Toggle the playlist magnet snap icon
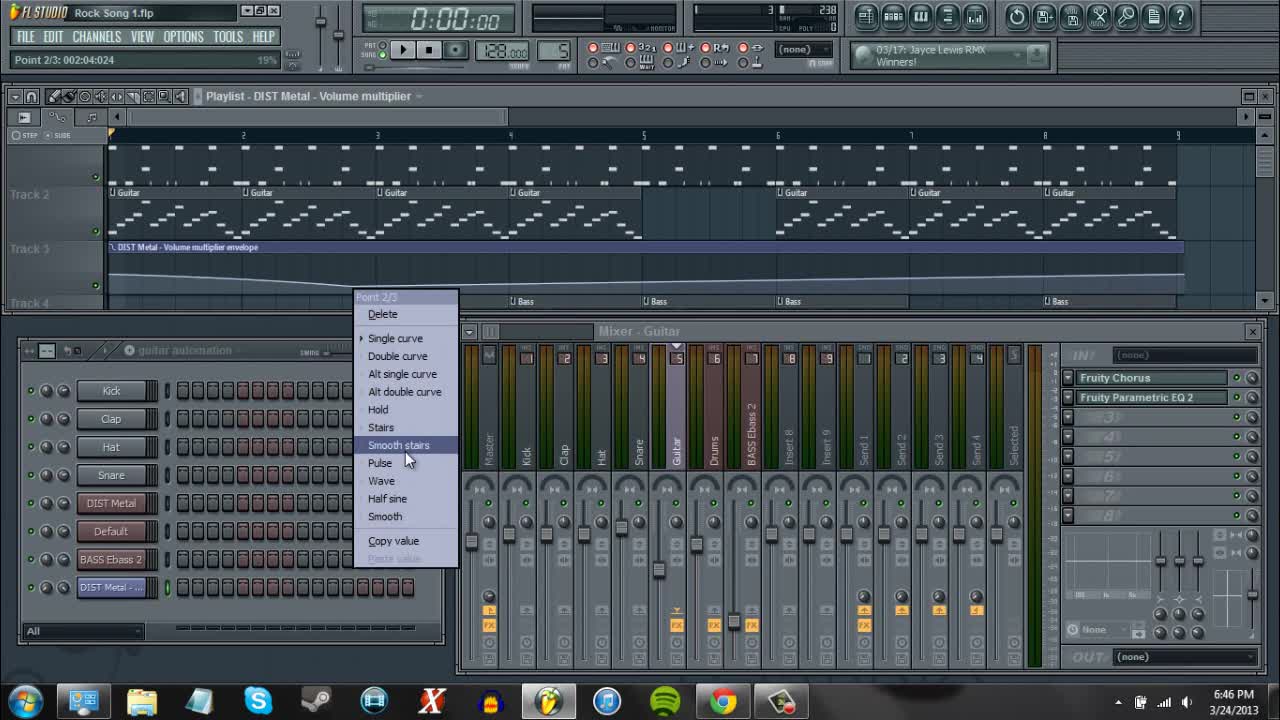The image size is (1280, 720). click(32, 97)
